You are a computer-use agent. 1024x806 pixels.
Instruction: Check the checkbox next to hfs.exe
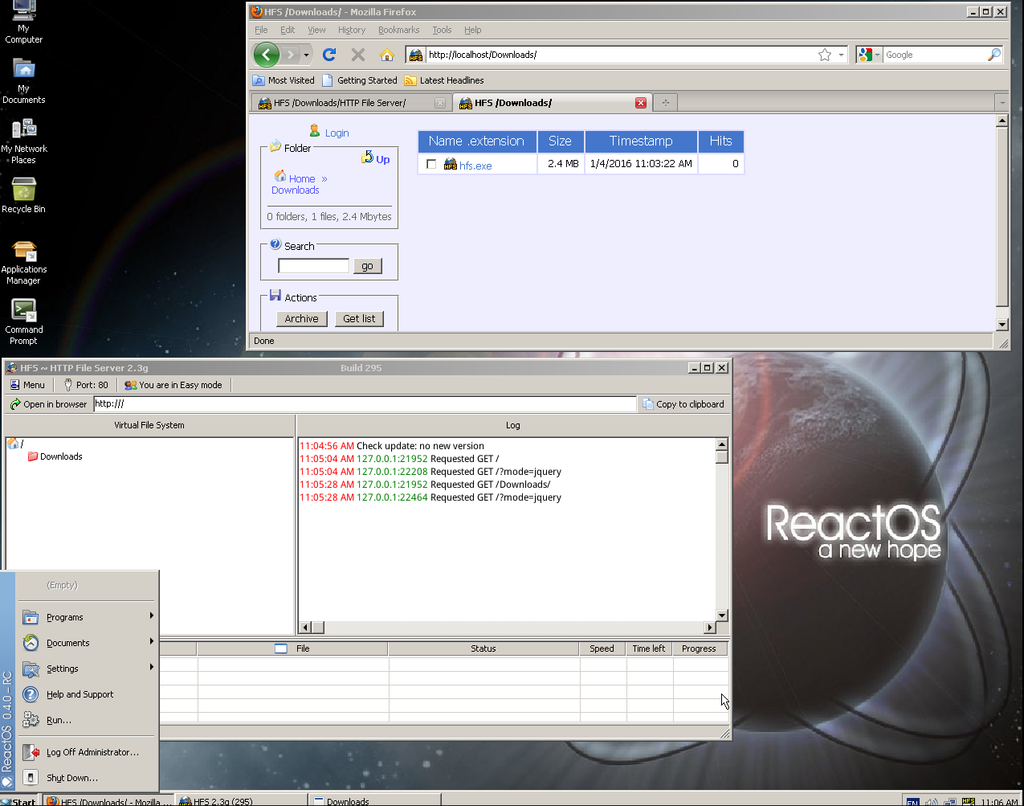click(x=429, y=163)
